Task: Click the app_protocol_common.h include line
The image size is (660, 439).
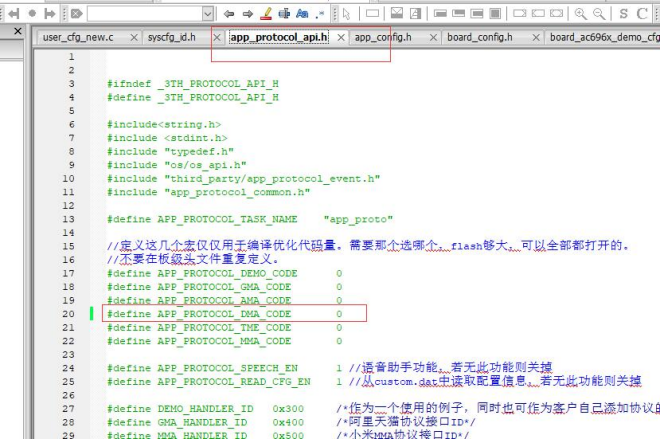Action: (209, 192)
